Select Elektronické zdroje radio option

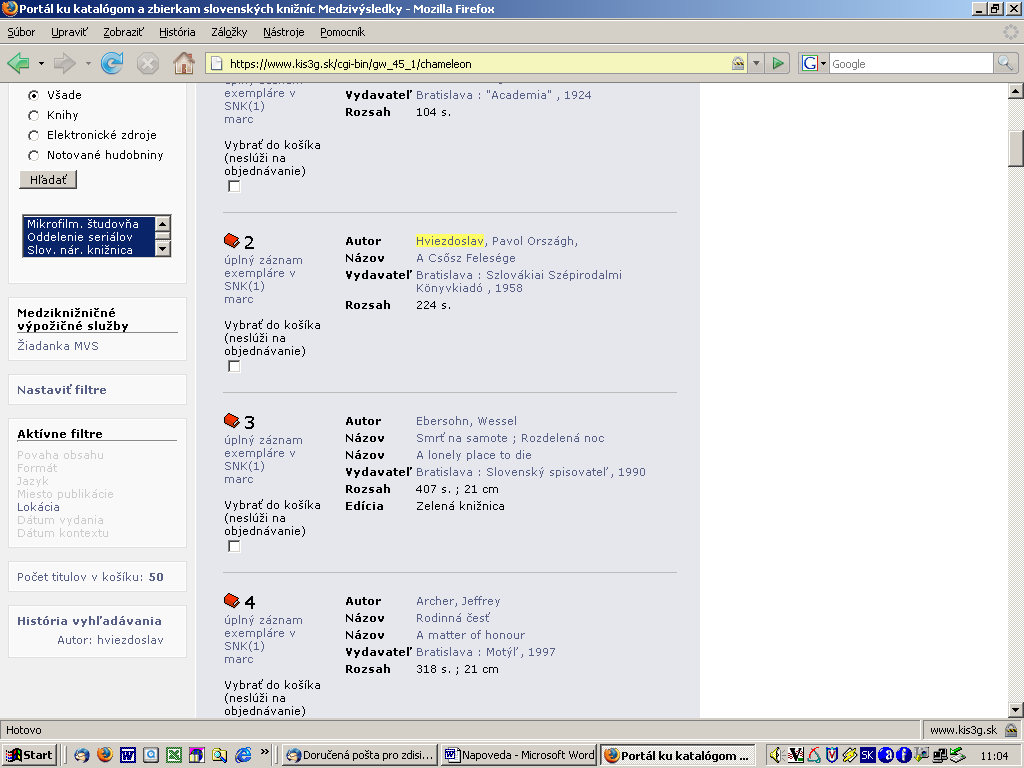click(34, 135)
